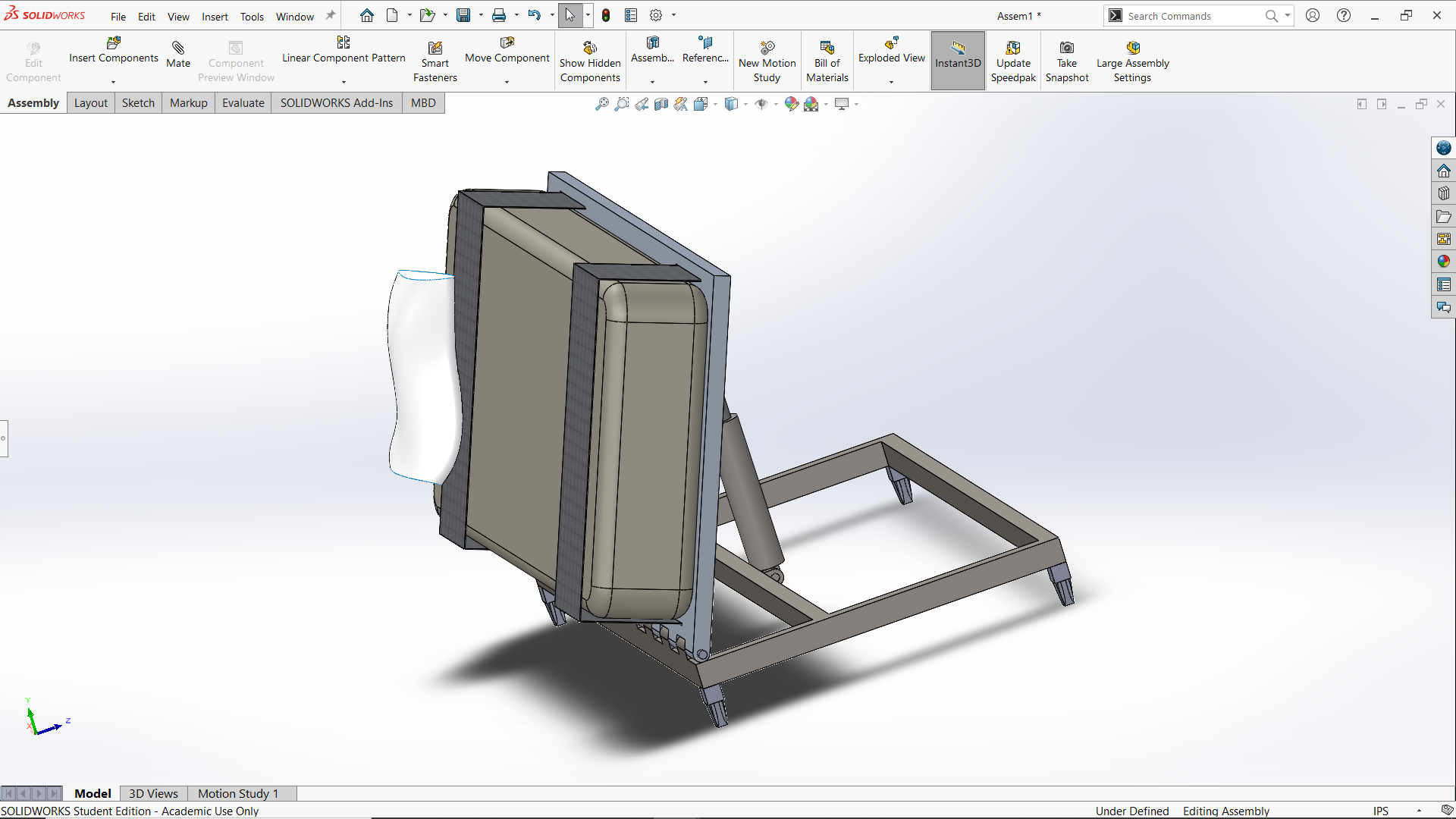Toggle the Instant3D button
1456x819 pixels.
(957, 61)
